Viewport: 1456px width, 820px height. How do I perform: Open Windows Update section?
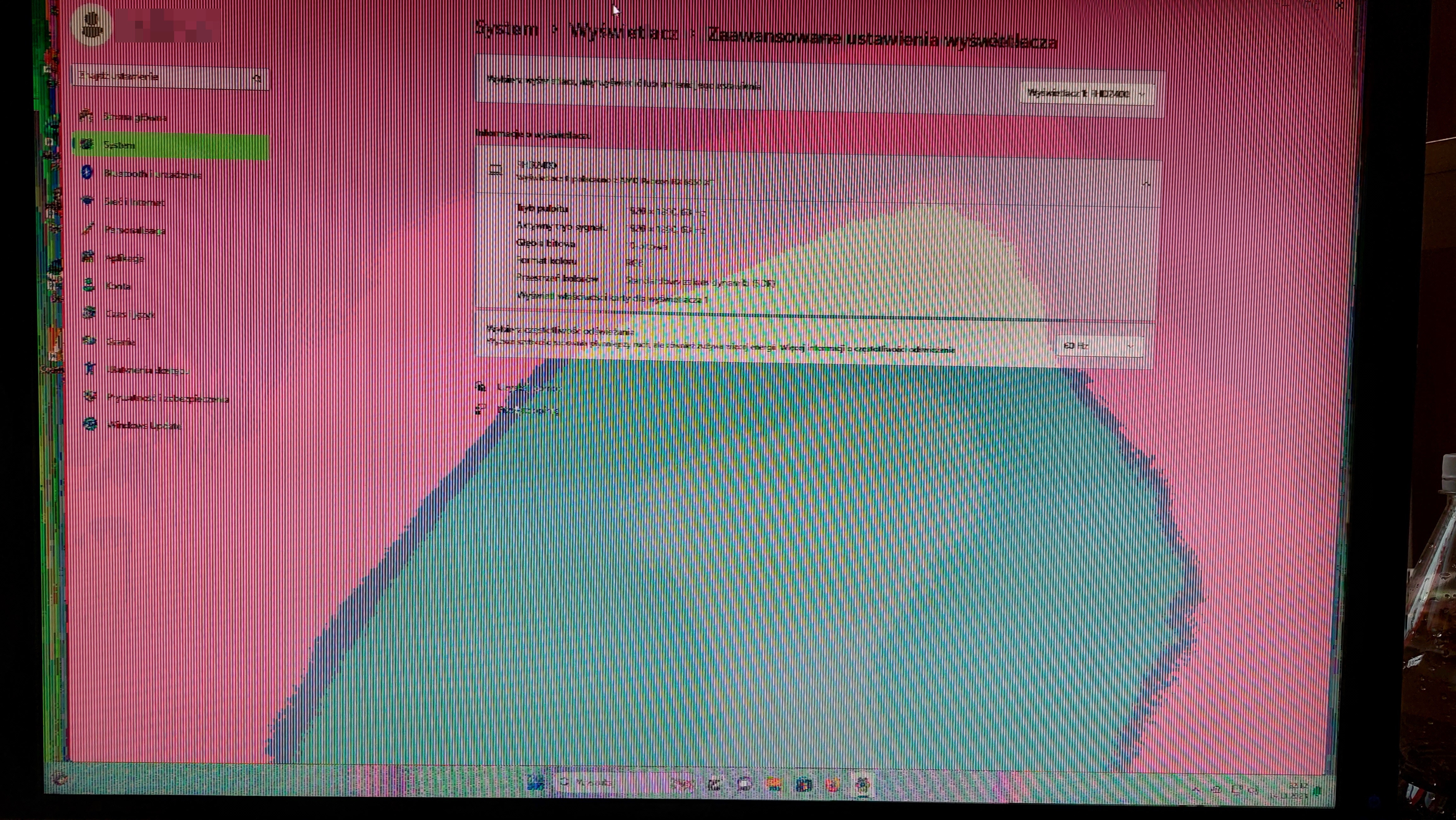tap(144, 425)
